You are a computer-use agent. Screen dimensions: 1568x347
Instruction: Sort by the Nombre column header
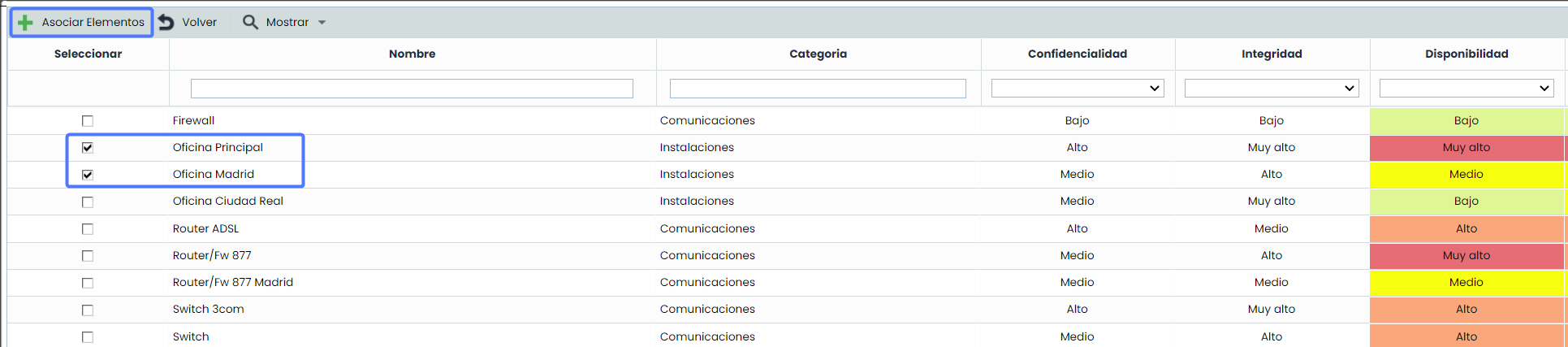[412, 54]
